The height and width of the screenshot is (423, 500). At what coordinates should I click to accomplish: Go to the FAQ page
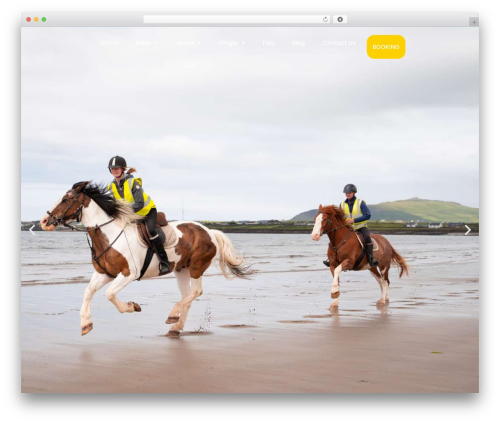tap(268, 43)
